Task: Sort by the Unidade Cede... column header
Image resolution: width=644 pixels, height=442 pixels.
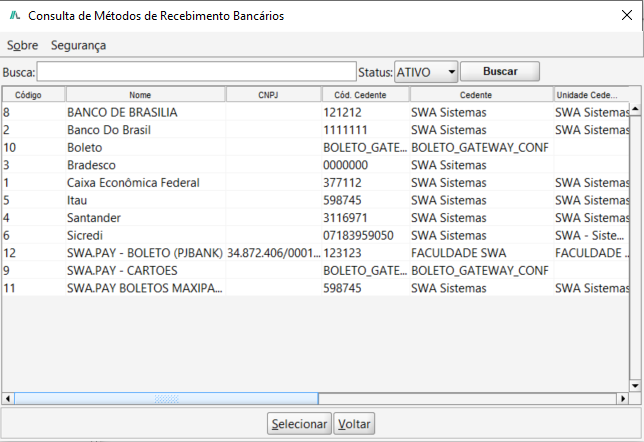Action: pos(591,95)
